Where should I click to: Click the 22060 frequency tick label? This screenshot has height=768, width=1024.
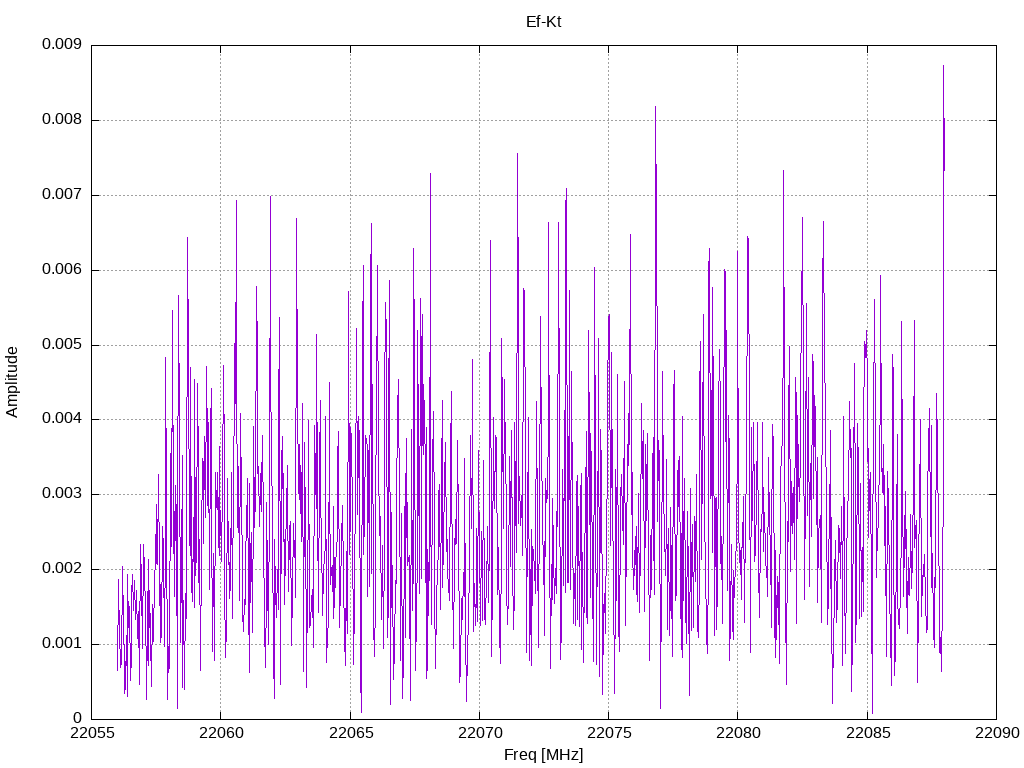coord(221,733)
